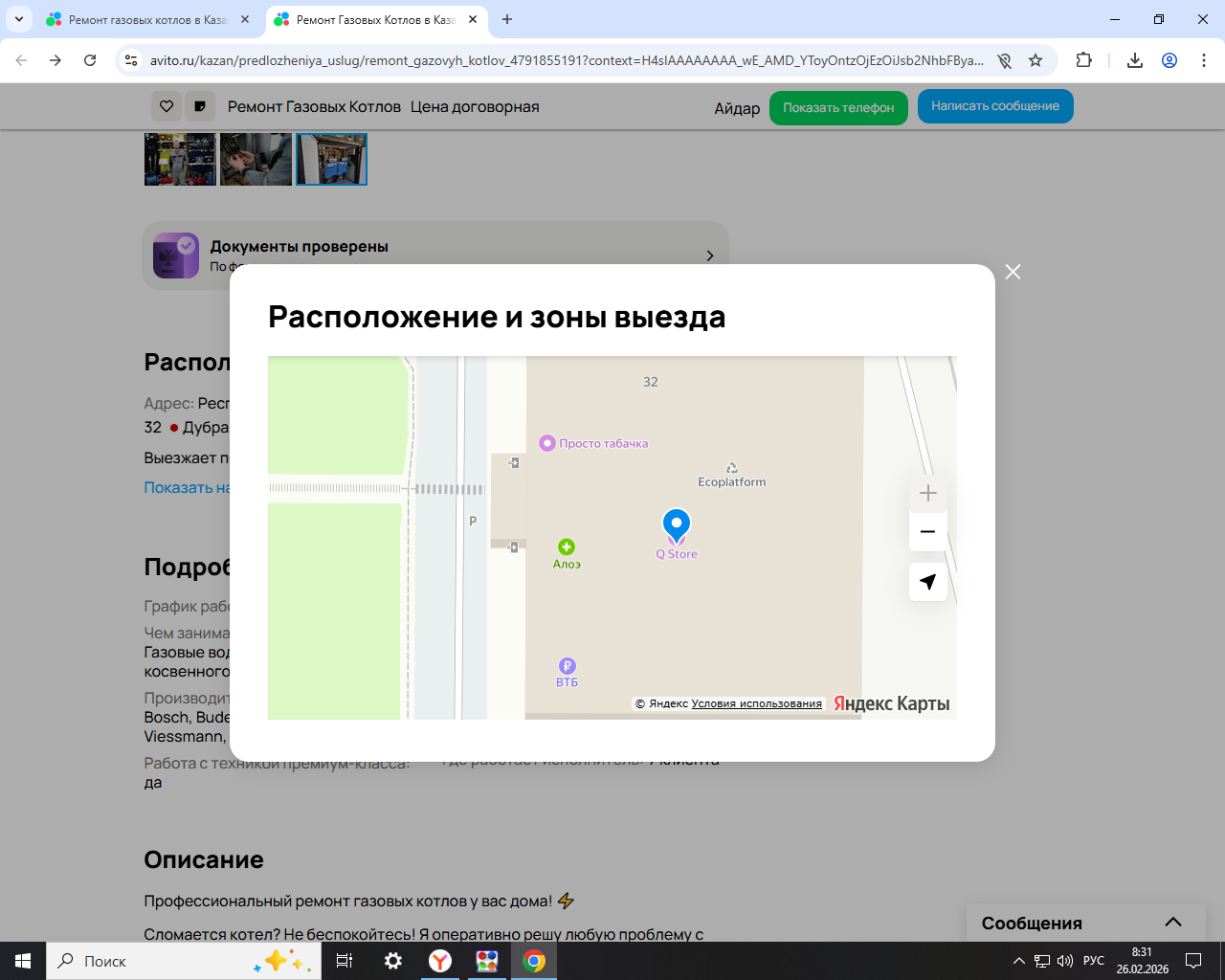Viewport: 1225px width, 980px height.
Task: Select the ВТБ bank marker
Action: 568,667
